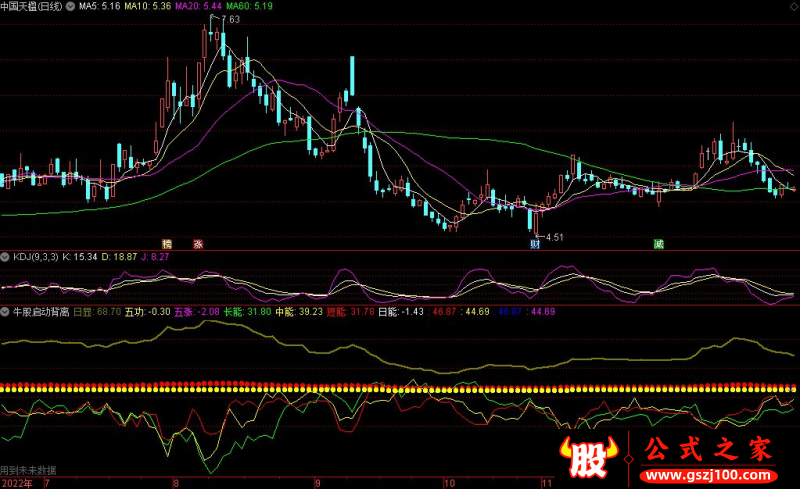Click the 4.51 low price marker
This screenshot has height=489, width=800.
553,237
